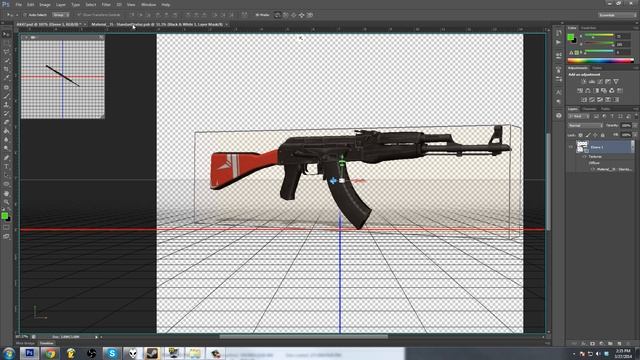Enable the Auto-Select checkbox

tap(25, 15)
